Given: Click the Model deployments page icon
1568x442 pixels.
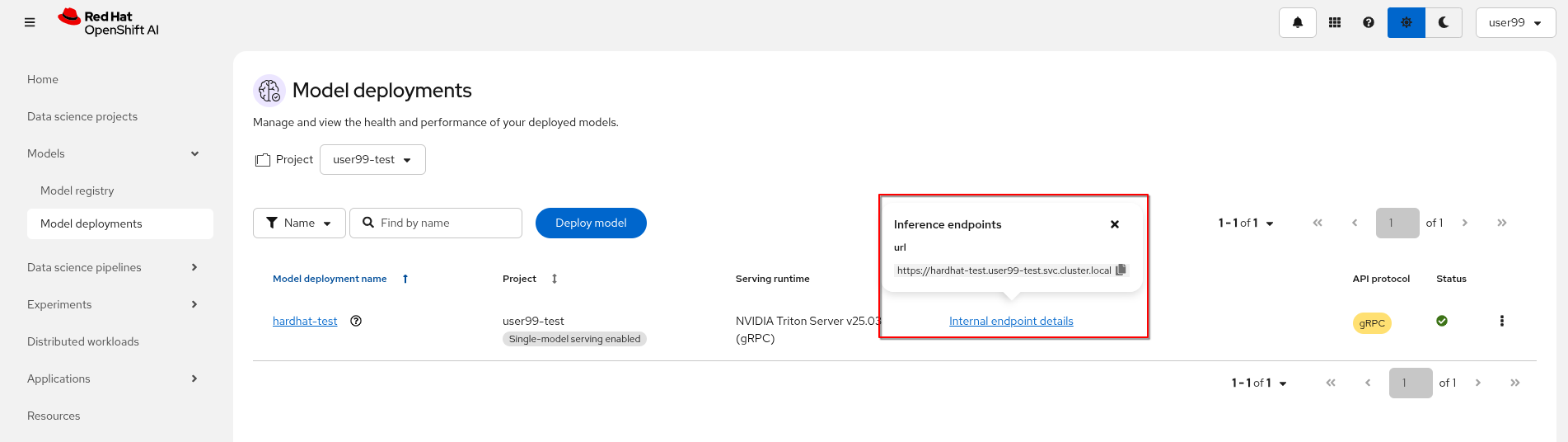Looking at the screenshot, I should [x=269, y=91].
